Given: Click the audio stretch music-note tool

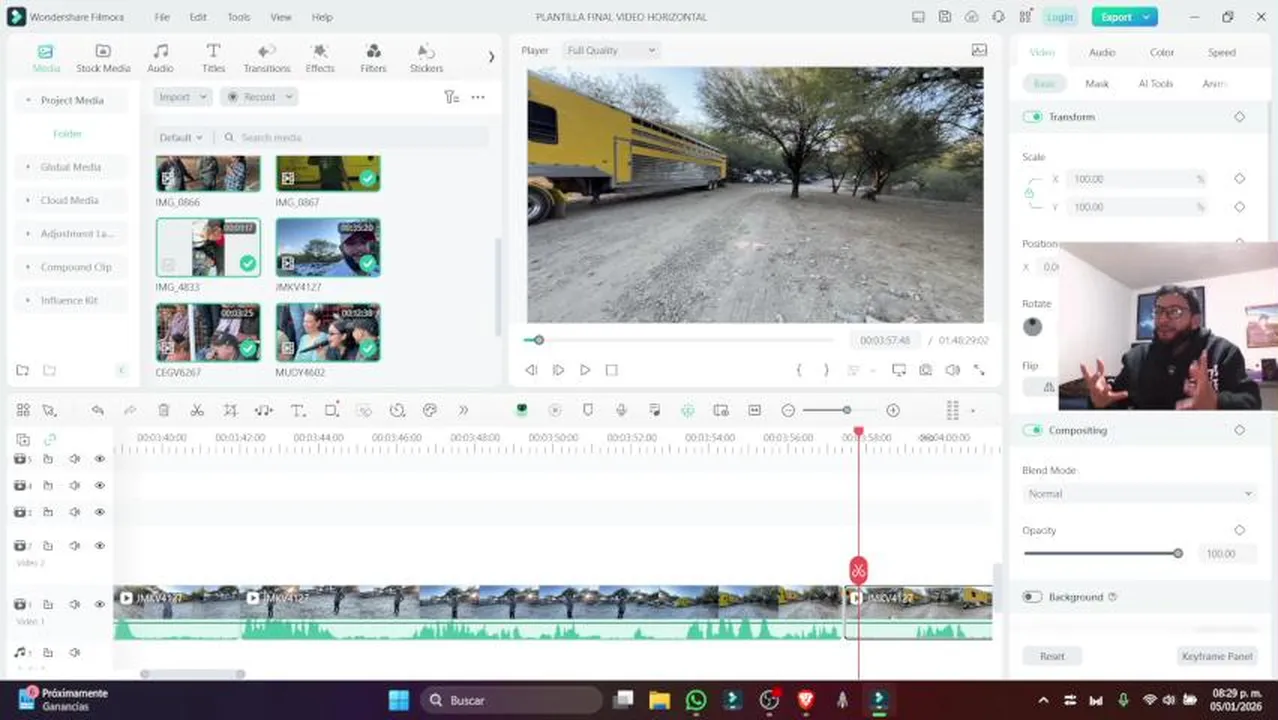Looking at the screenshot, I should click(x=264, y=410).
